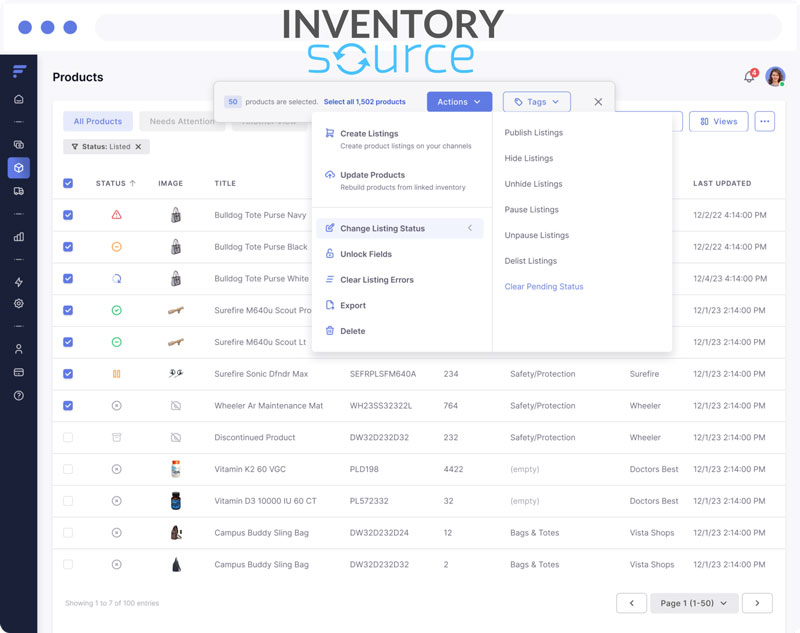Open the products cube icon in sidebar

point(19,168)
